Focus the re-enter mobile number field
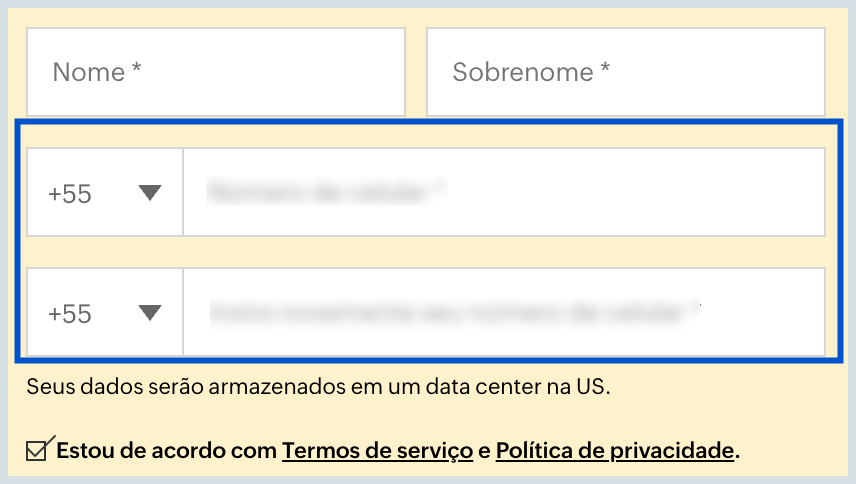 click(504, 313)
